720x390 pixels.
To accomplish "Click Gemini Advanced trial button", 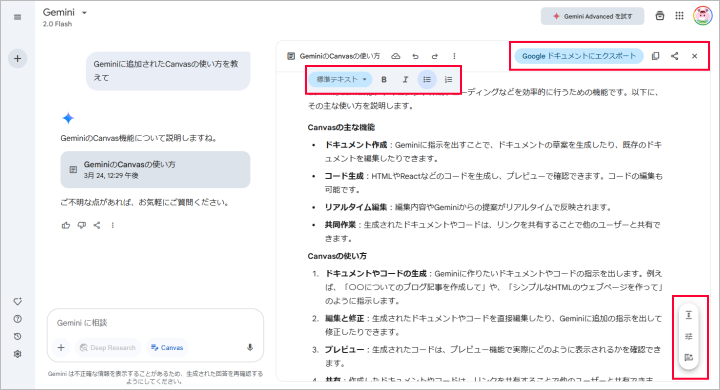I will 592,16.
